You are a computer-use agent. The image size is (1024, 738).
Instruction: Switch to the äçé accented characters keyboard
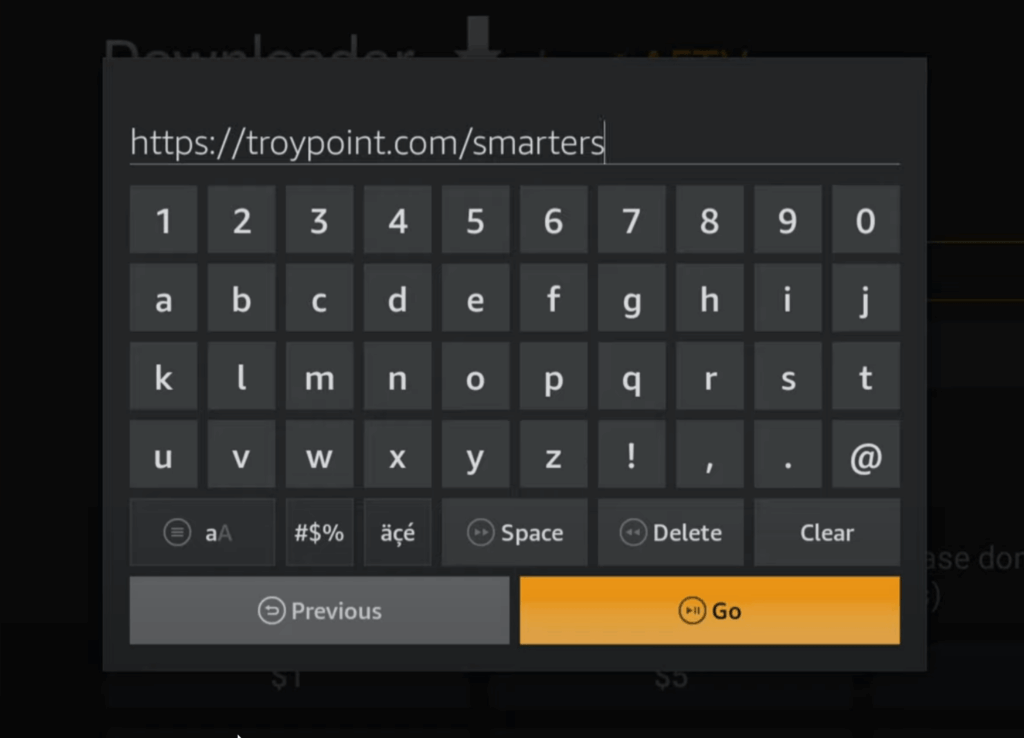point(397,533)
